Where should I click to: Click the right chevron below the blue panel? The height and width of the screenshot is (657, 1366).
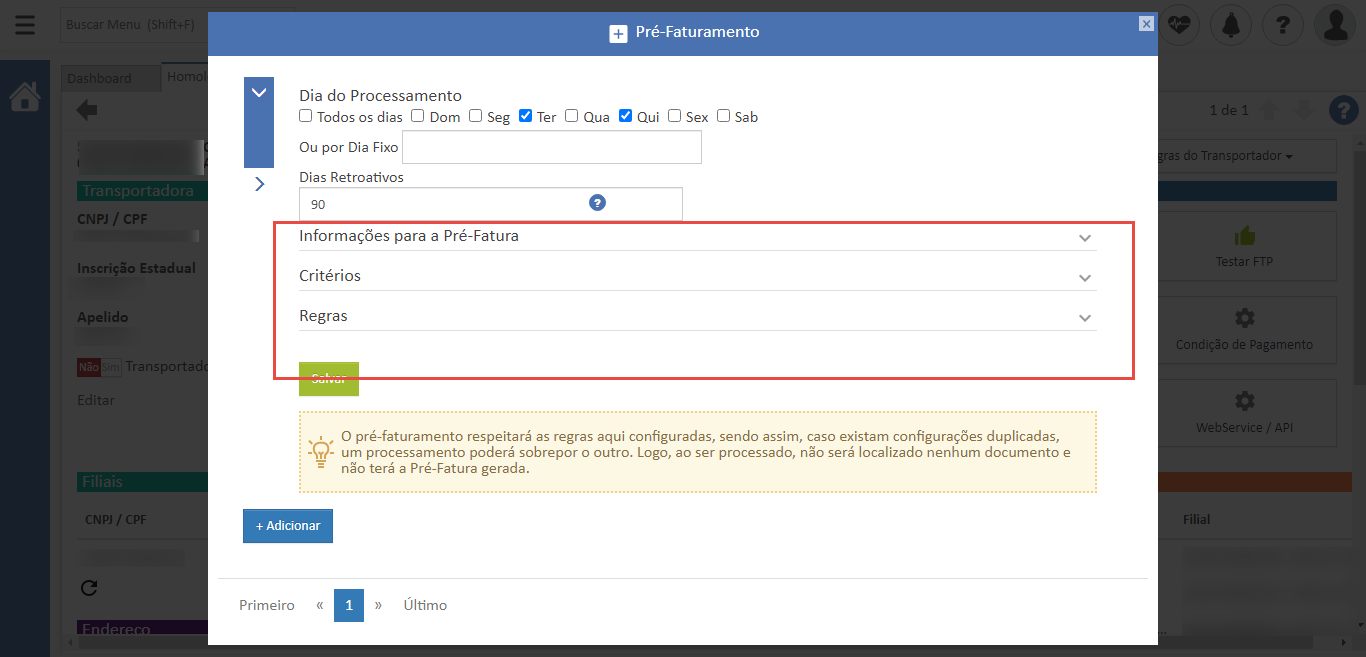pos(259,184)
